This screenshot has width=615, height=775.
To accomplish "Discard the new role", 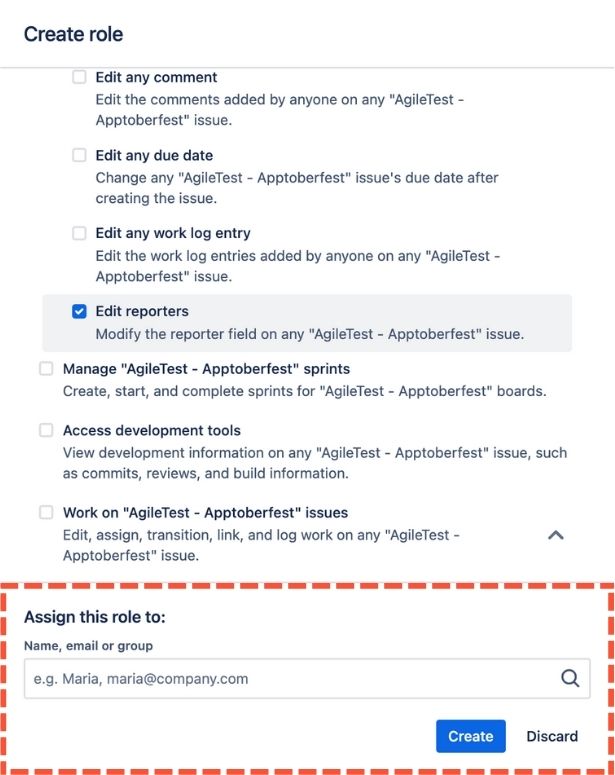I will 552,736.
